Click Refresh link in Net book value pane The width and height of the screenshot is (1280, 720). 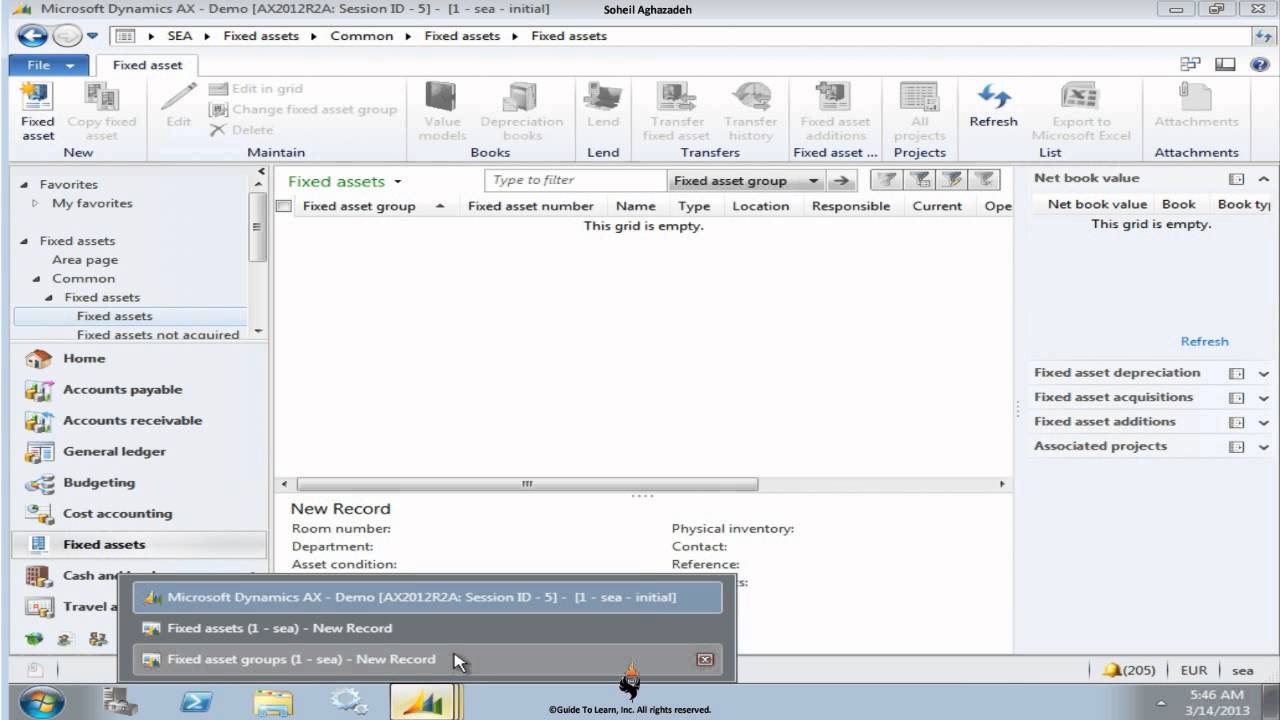point(1204,341)
